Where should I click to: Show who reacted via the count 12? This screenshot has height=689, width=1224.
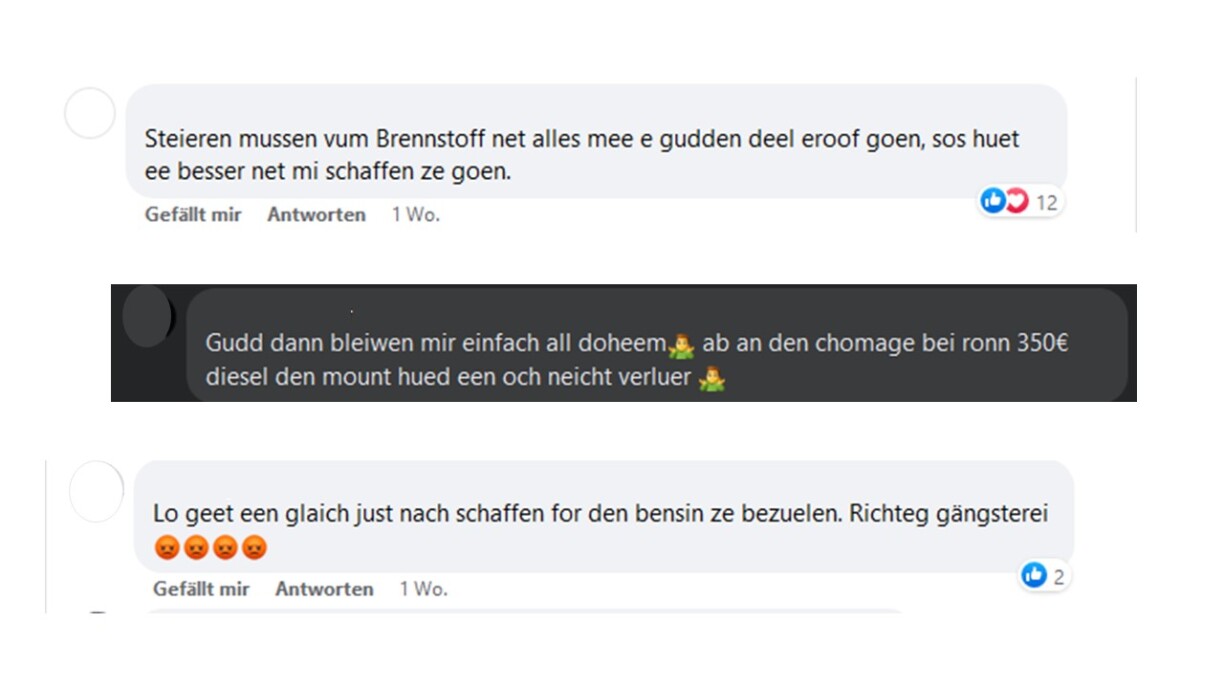pos(1046,203)
